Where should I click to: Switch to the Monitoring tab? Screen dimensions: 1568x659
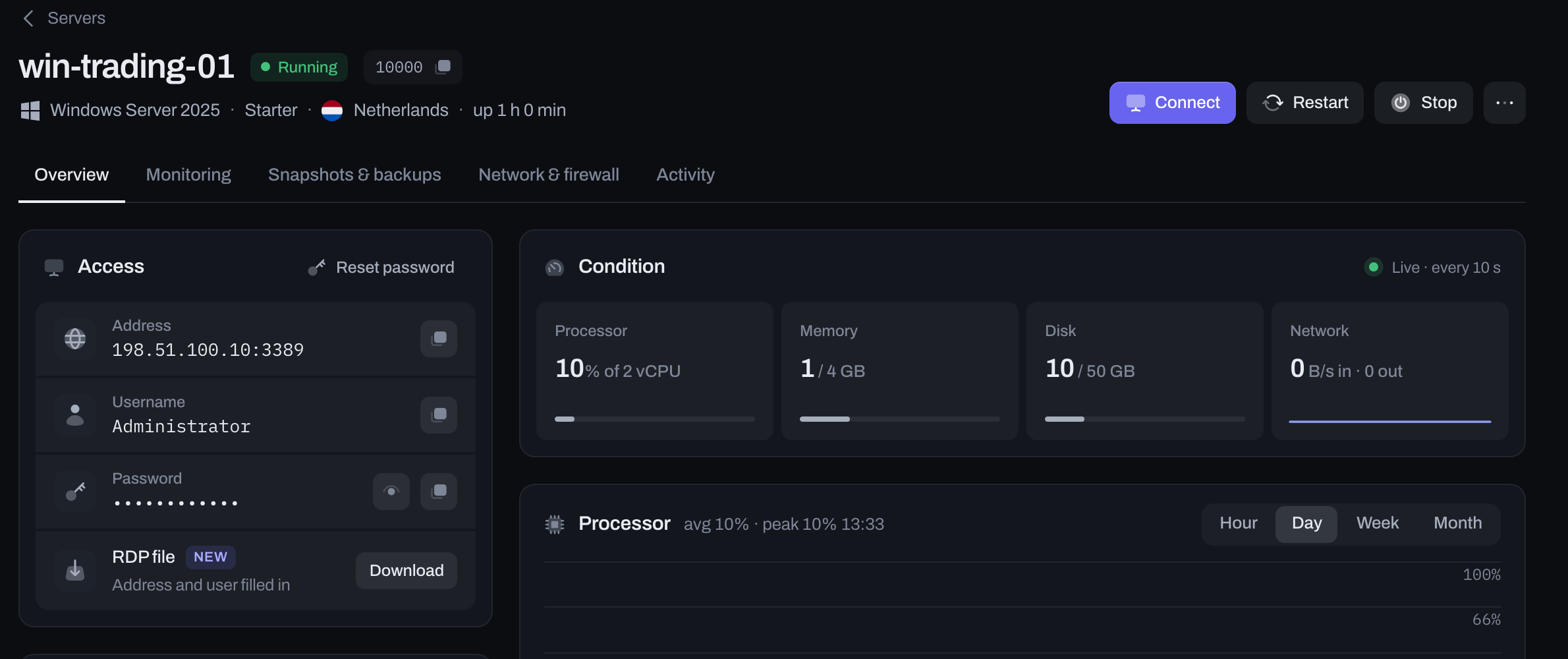pyautogui.click(x=188, y=175)
